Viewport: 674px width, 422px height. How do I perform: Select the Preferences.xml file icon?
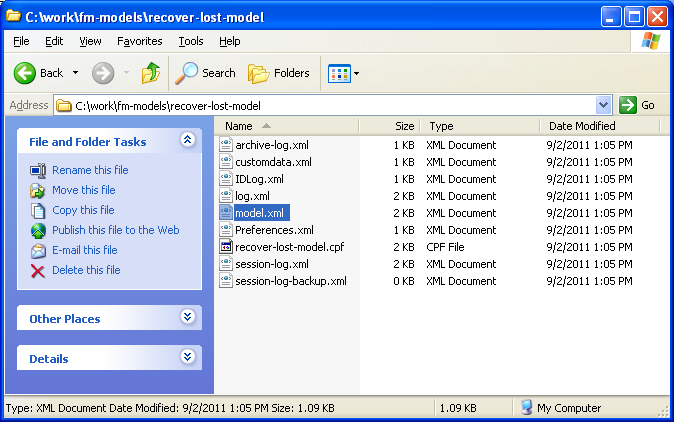coord(226,229)
